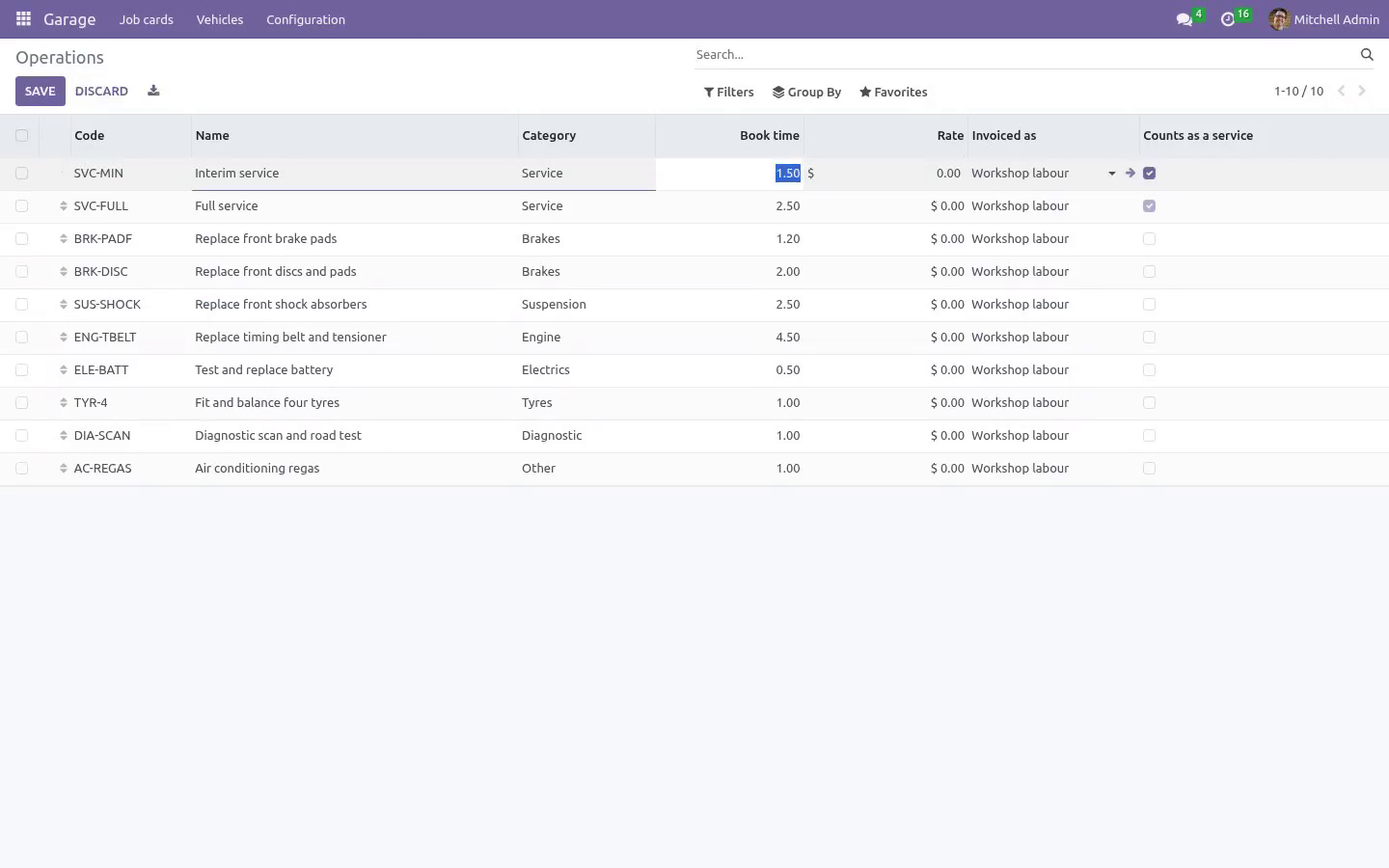Open the Filters dropdown
Viewport: 1389px width, 868px height.
point(729,93)
